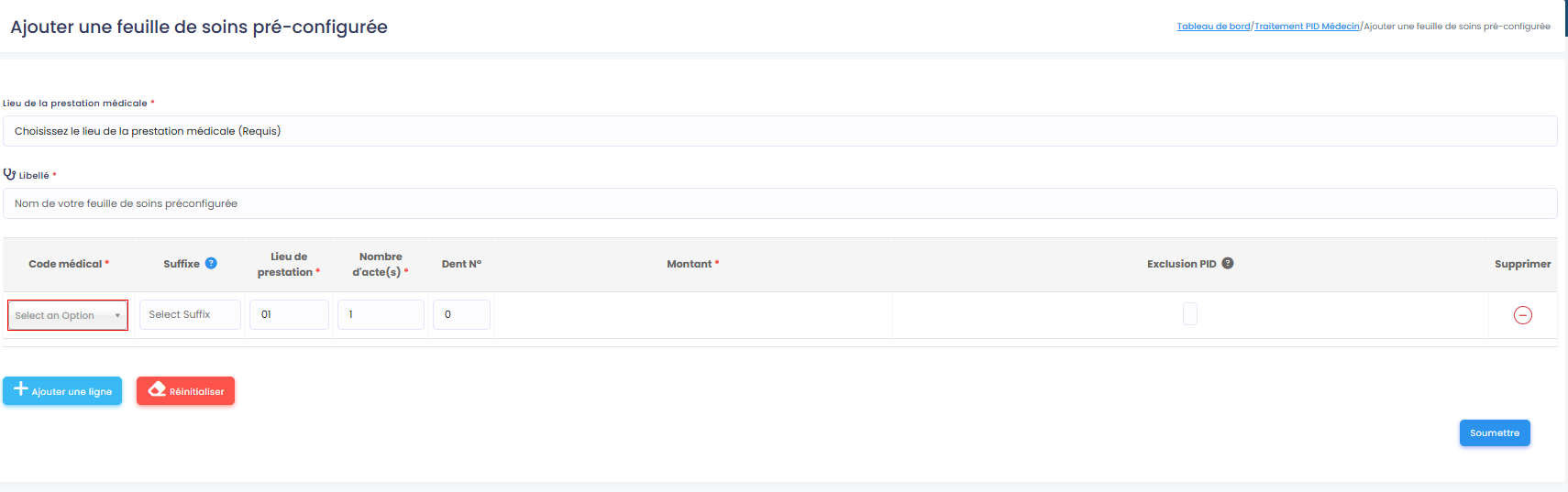Click the Réinitialiser button
This screenshot has width=1568, height=492.
coord(185,390)
